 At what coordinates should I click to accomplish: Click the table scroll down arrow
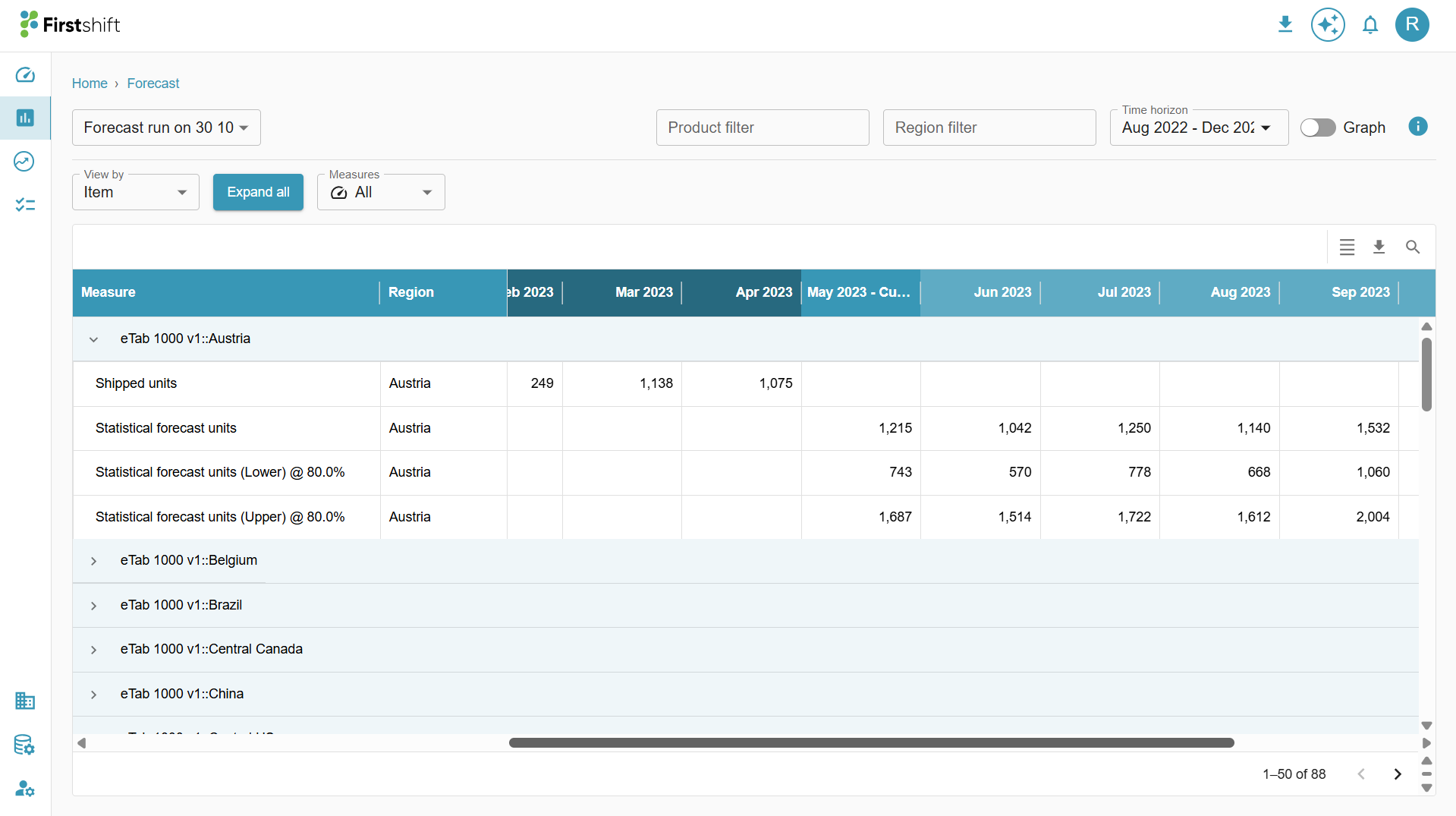pyautogui.click(x=1426, y=726)
